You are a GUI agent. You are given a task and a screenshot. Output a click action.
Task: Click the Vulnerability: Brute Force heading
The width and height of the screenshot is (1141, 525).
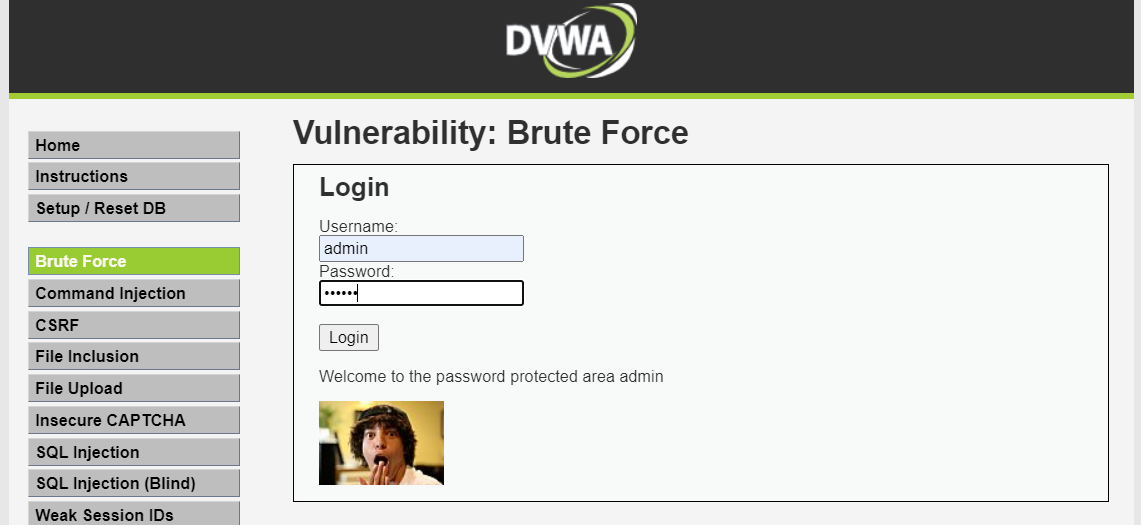coord(490,133)
